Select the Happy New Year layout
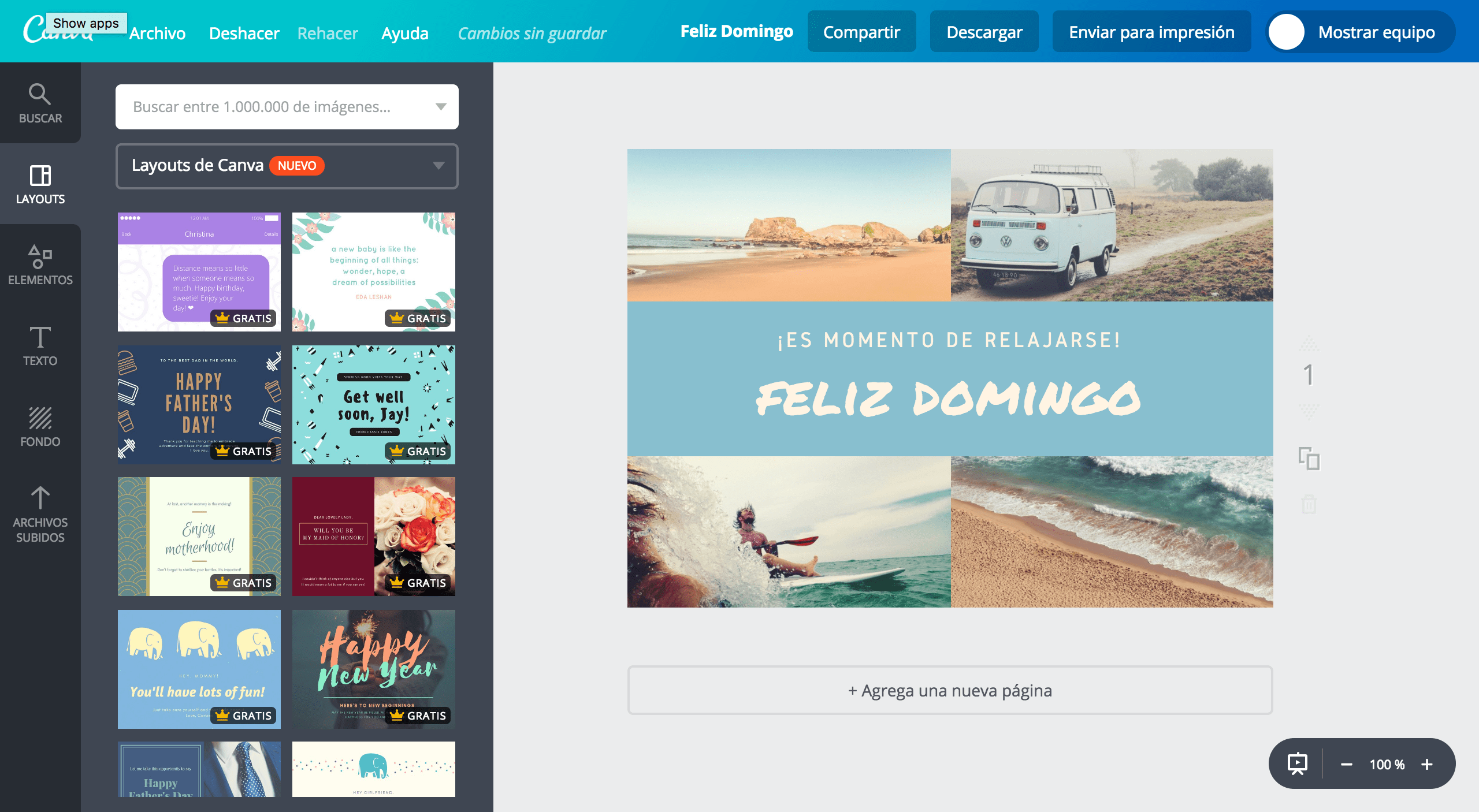Image resolution: width=1479 pixels, height=812 pixels. pyautogui.click(x=374, y=669)
